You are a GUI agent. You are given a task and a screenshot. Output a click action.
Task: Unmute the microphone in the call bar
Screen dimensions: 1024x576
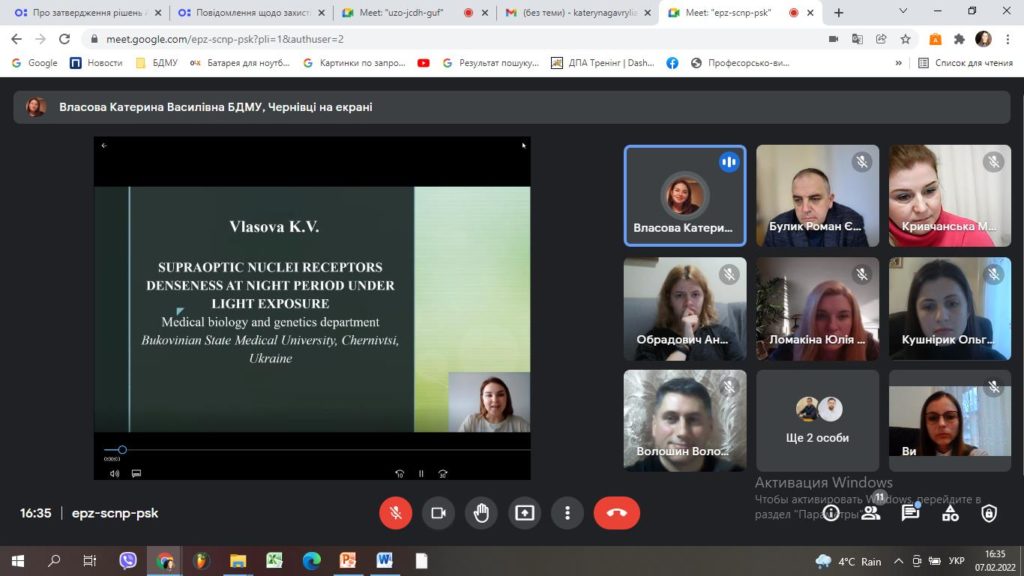[395, 513]
